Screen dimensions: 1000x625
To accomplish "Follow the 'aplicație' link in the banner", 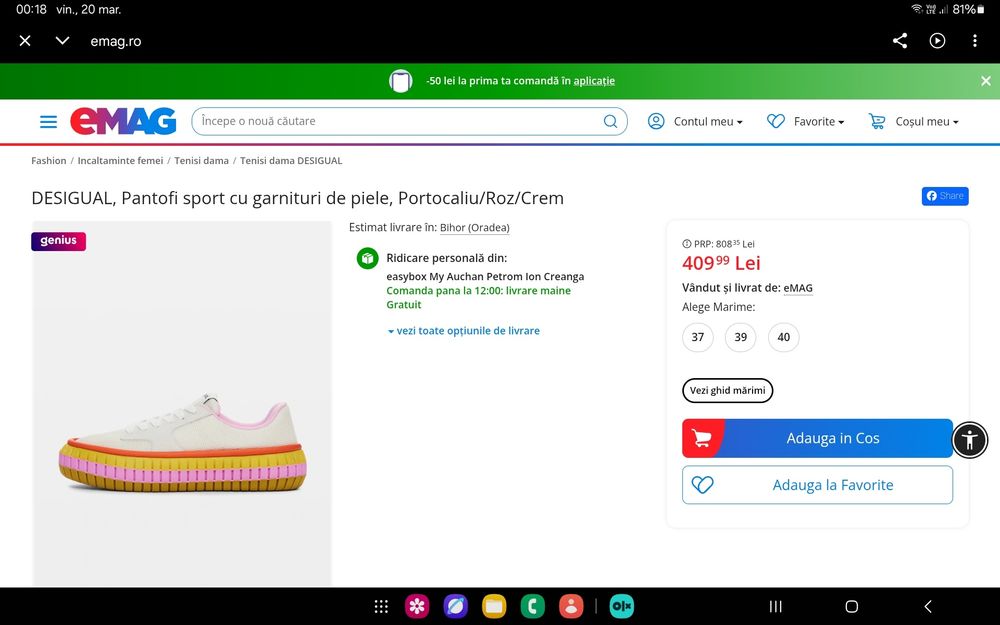I will (x=594, y=81).
